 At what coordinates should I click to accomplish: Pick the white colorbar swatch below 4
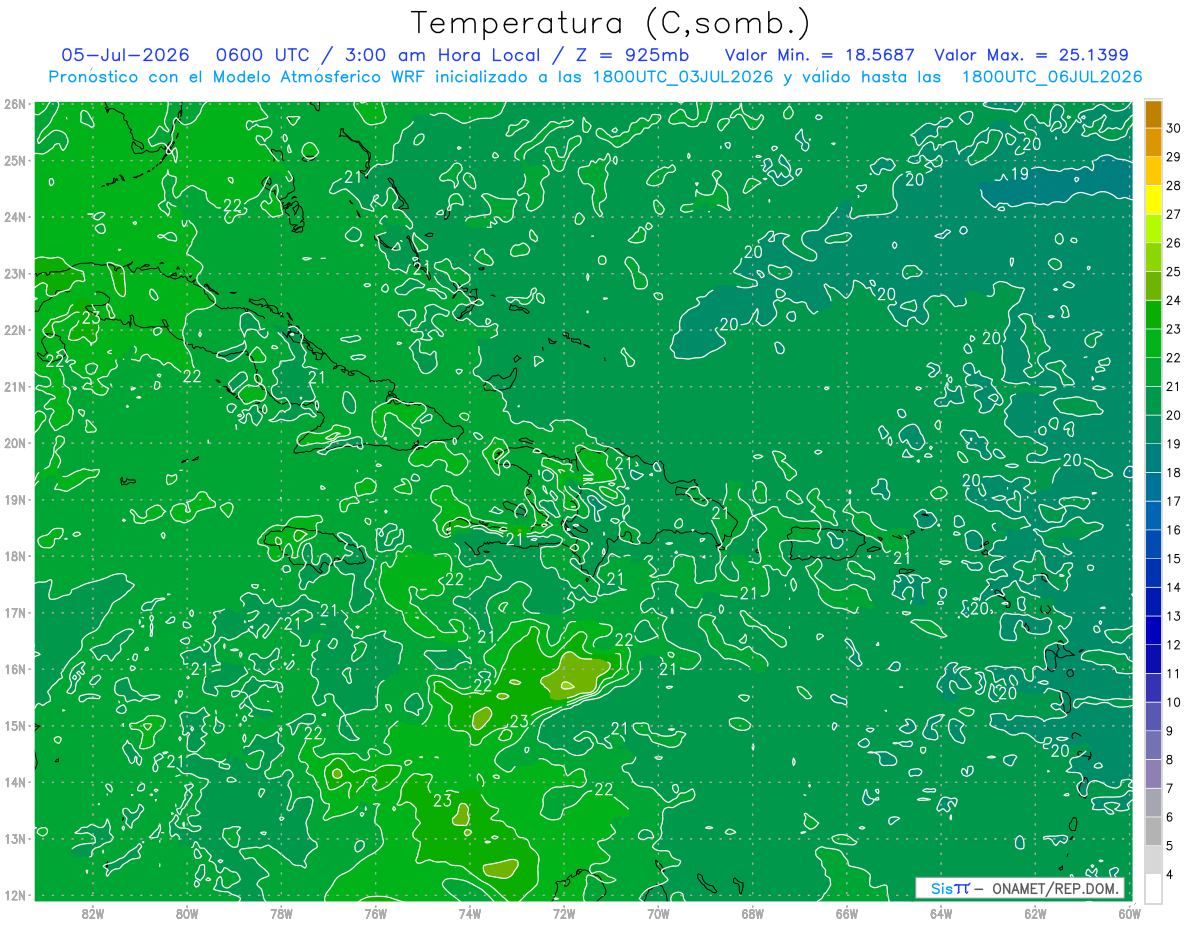1153,888
